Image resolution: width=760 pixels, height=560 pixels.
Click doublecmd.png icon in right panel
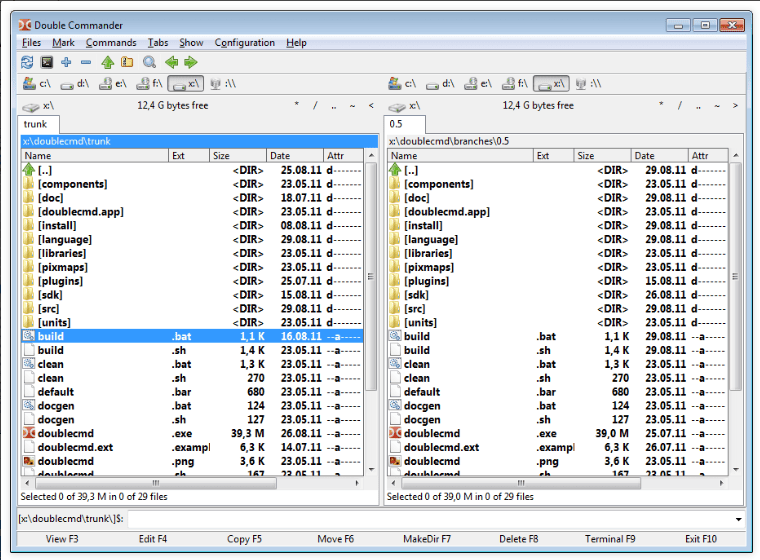pyautogui.click(x=396, y=461)
